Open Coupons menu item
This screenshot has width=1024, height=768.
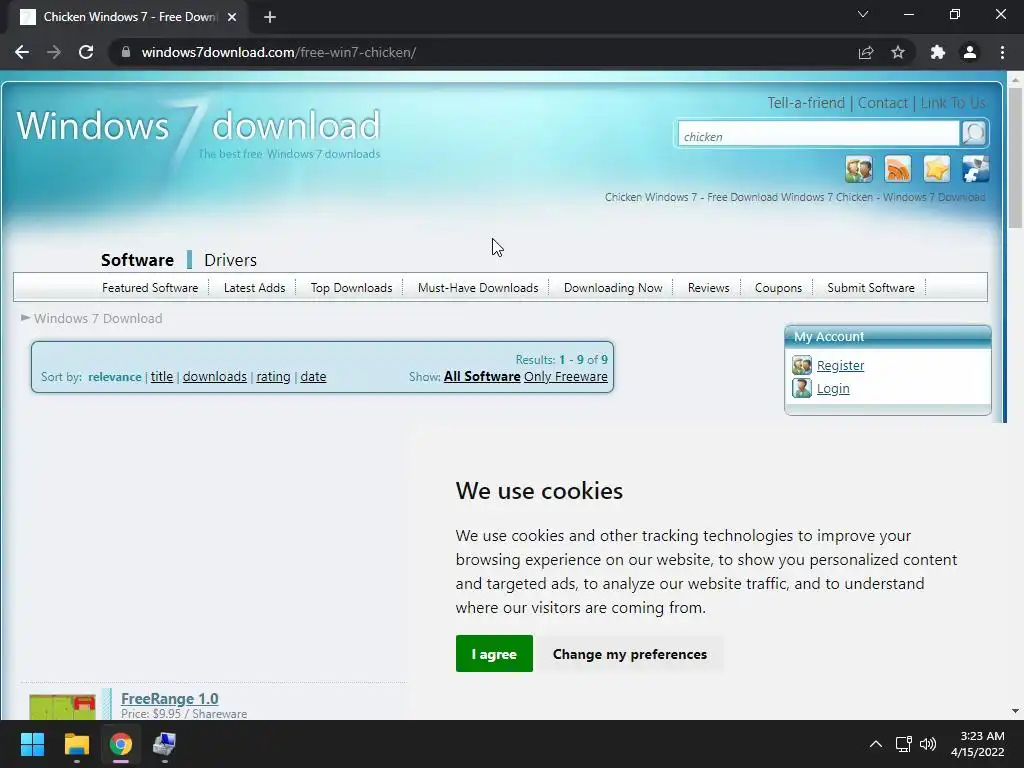point(778,288)
